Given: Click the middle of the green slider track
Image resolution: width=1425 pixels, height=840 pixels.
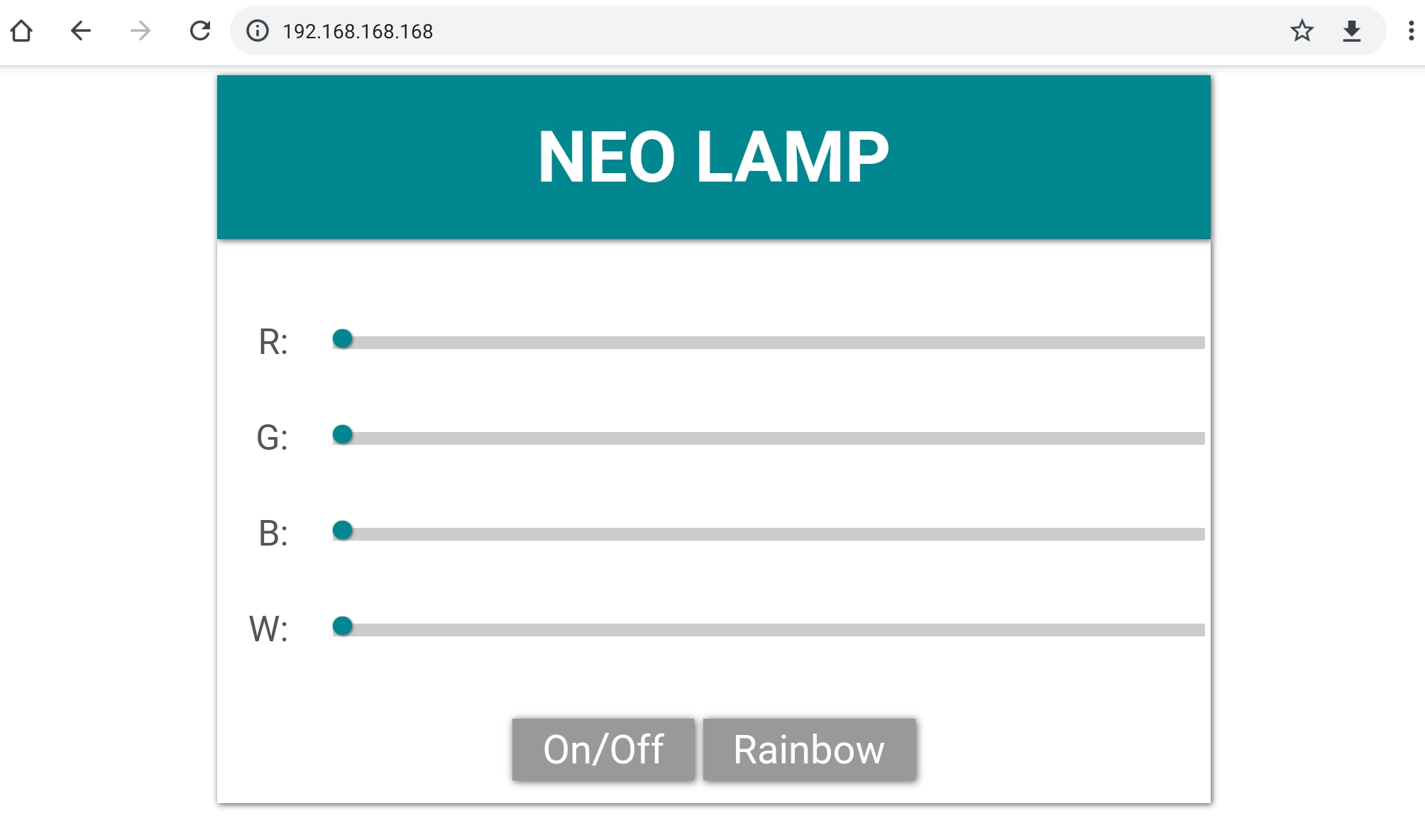Looking at the screenshot, I should tap(769, 438).
